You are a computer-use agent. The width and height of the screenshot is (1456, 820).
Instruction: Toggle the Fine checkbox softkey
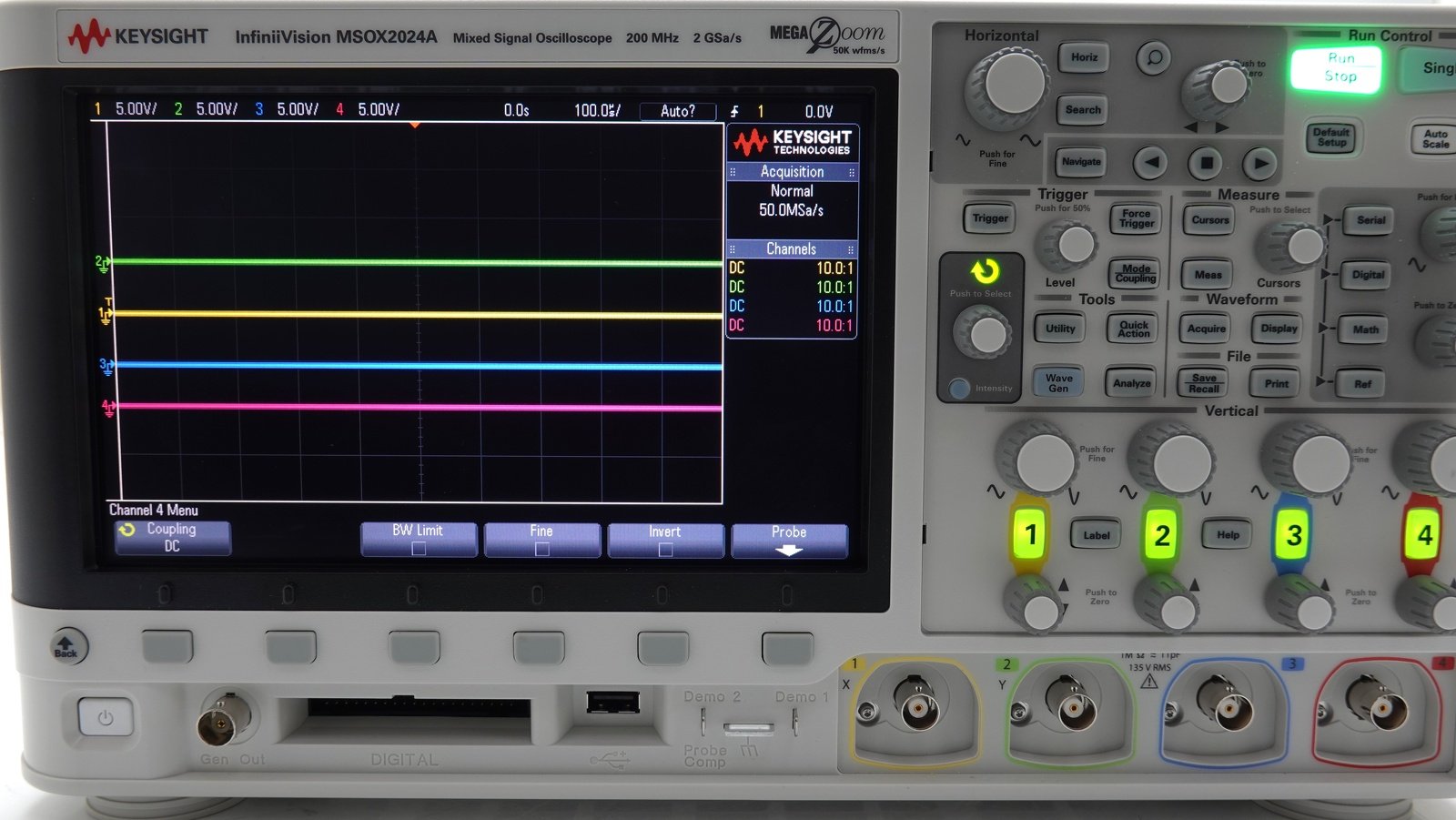(542, 540)
